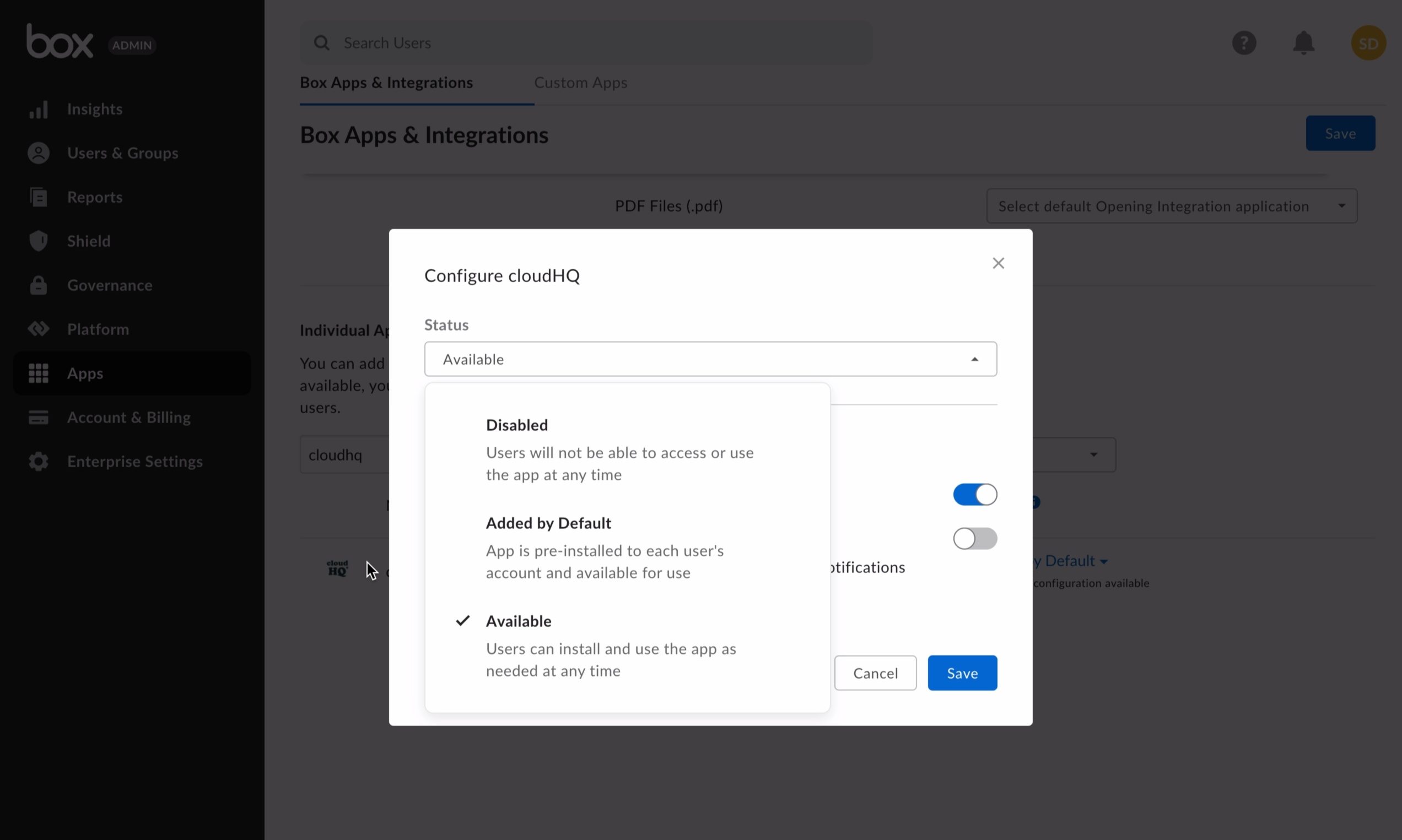Open default Opening Integration application dropdown

coord(1172,206)
